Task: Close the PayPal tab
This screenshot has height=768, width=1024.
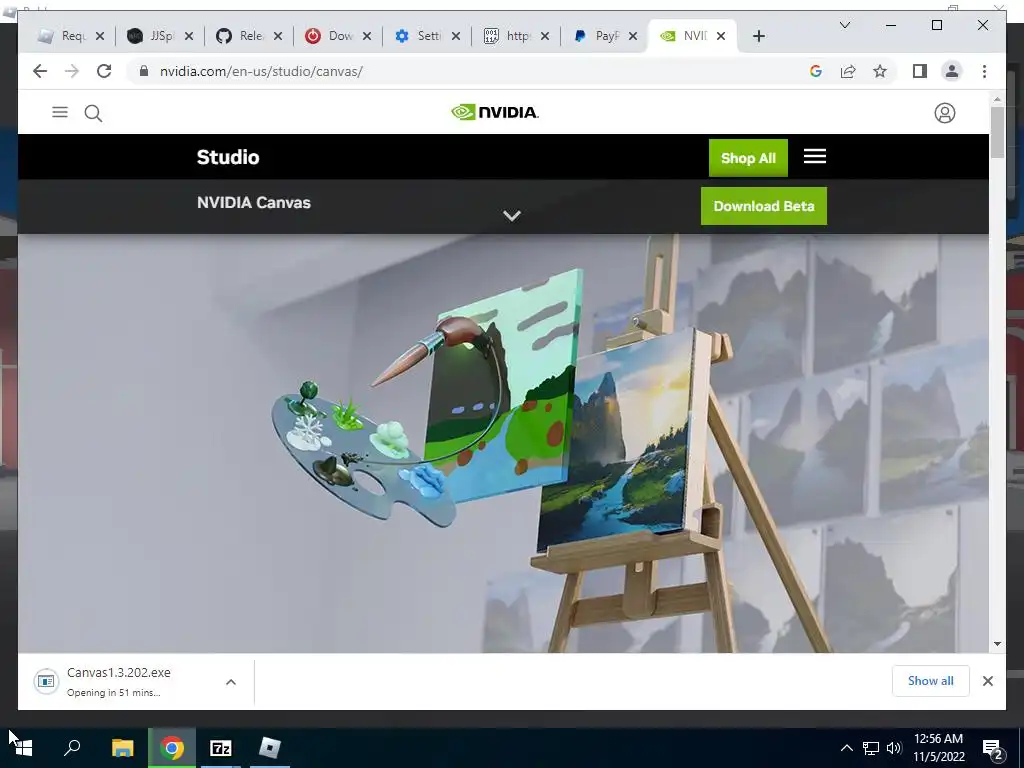Action: pos(632,36)
